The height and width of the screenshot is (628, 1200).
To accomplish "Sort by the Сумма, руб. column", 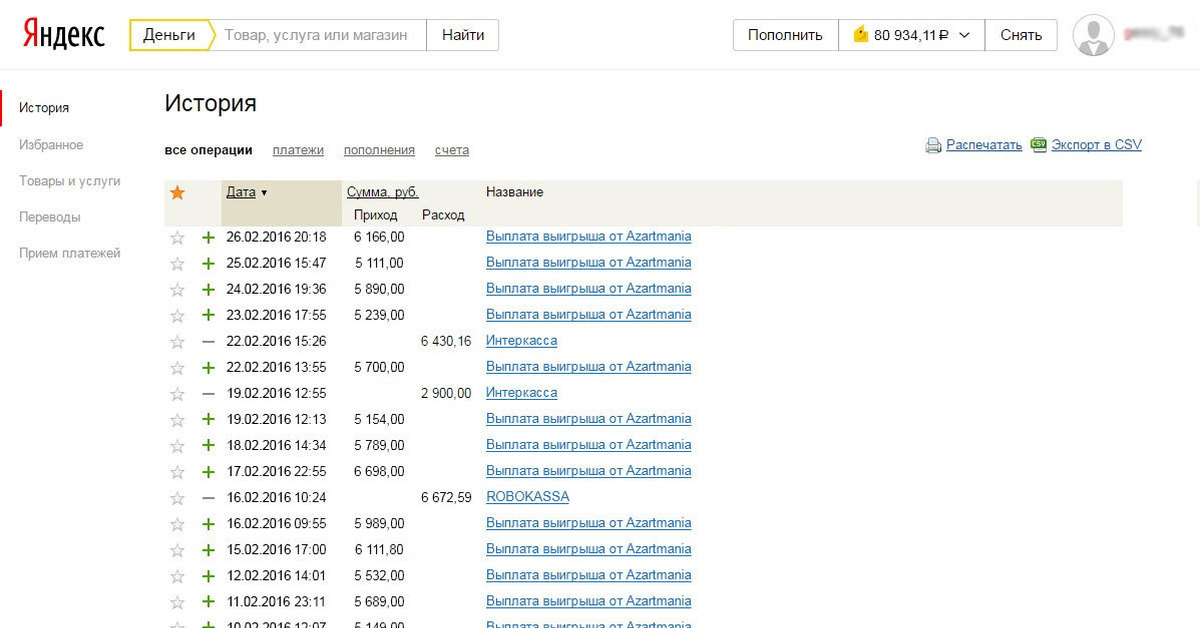I will coord(382,192).
